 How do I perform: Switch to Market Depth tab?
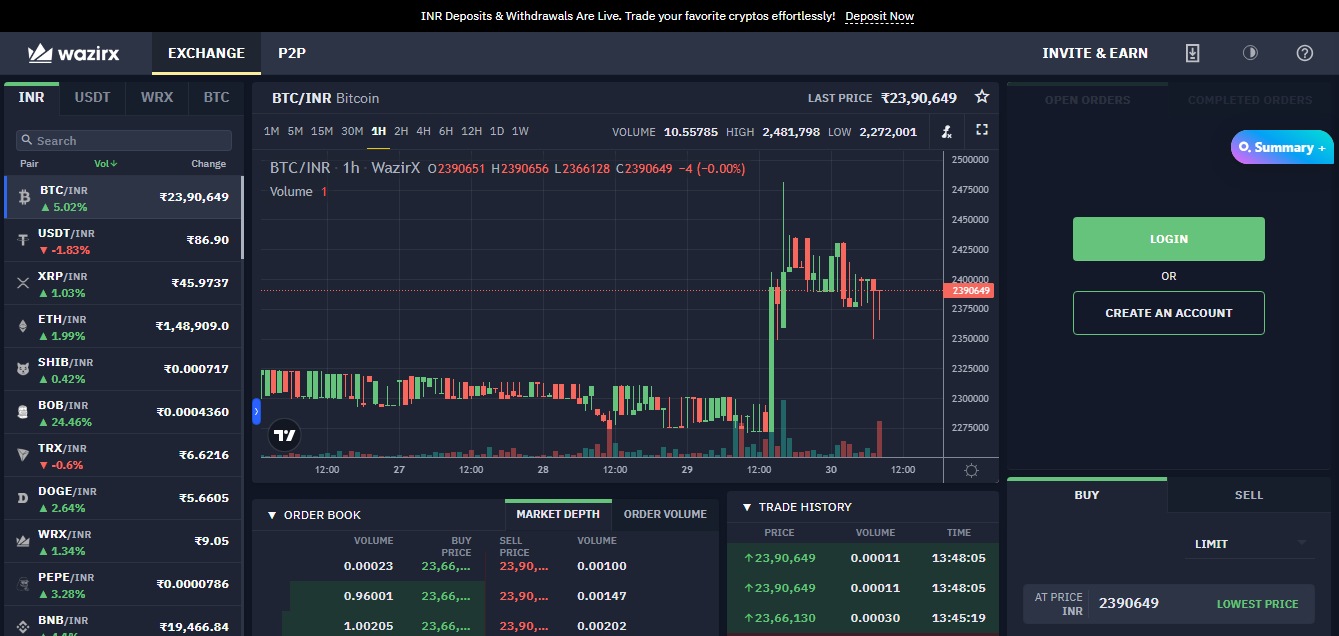[558, 514]
